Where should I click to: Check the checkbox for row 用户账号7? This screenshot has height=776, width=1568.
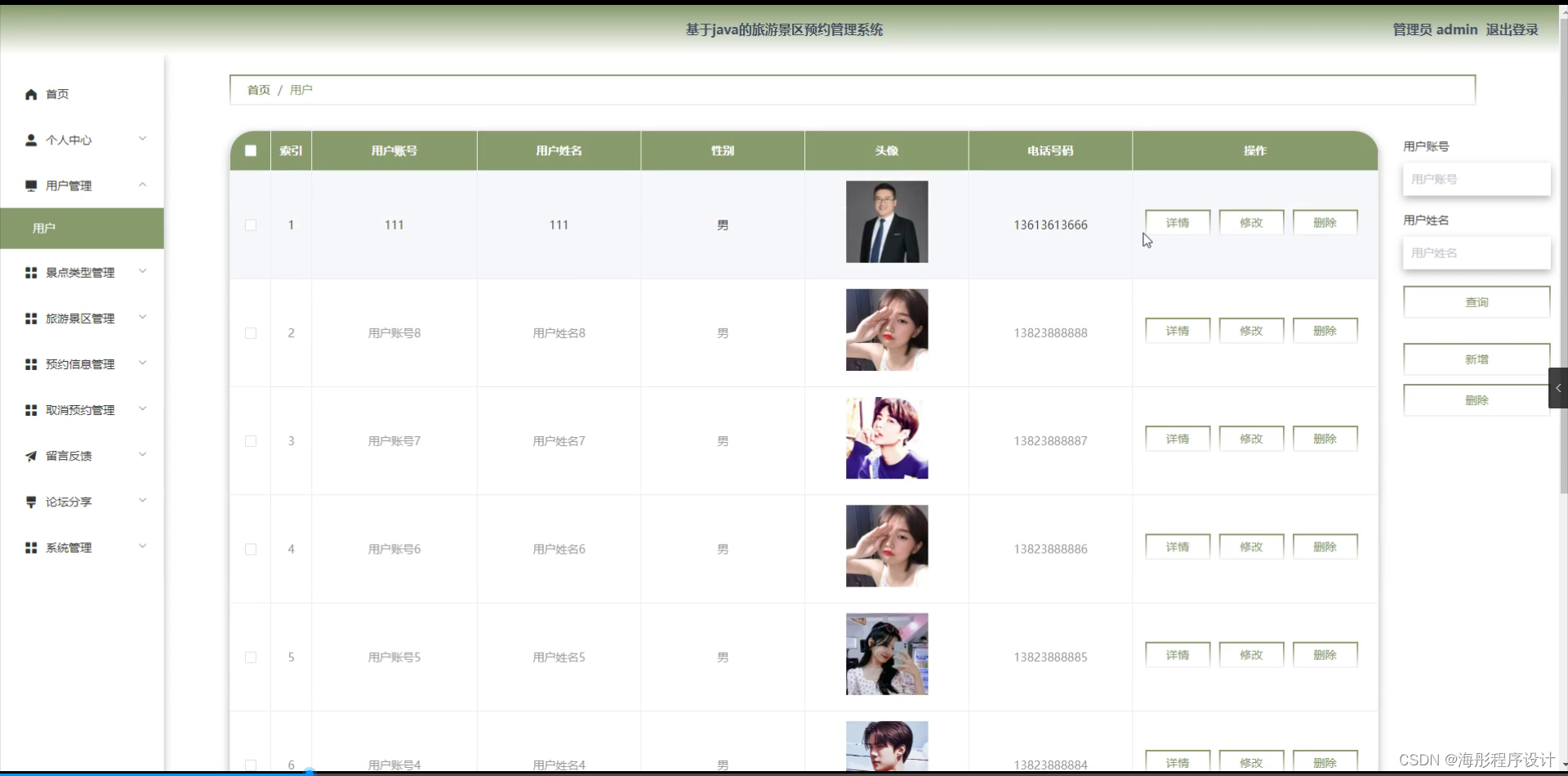point(251,441)
